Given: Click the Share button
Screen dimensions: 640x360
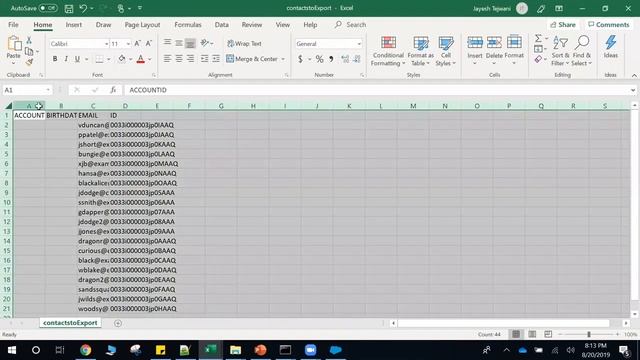Looking at the screenshot, I should (x=563, y=24).
